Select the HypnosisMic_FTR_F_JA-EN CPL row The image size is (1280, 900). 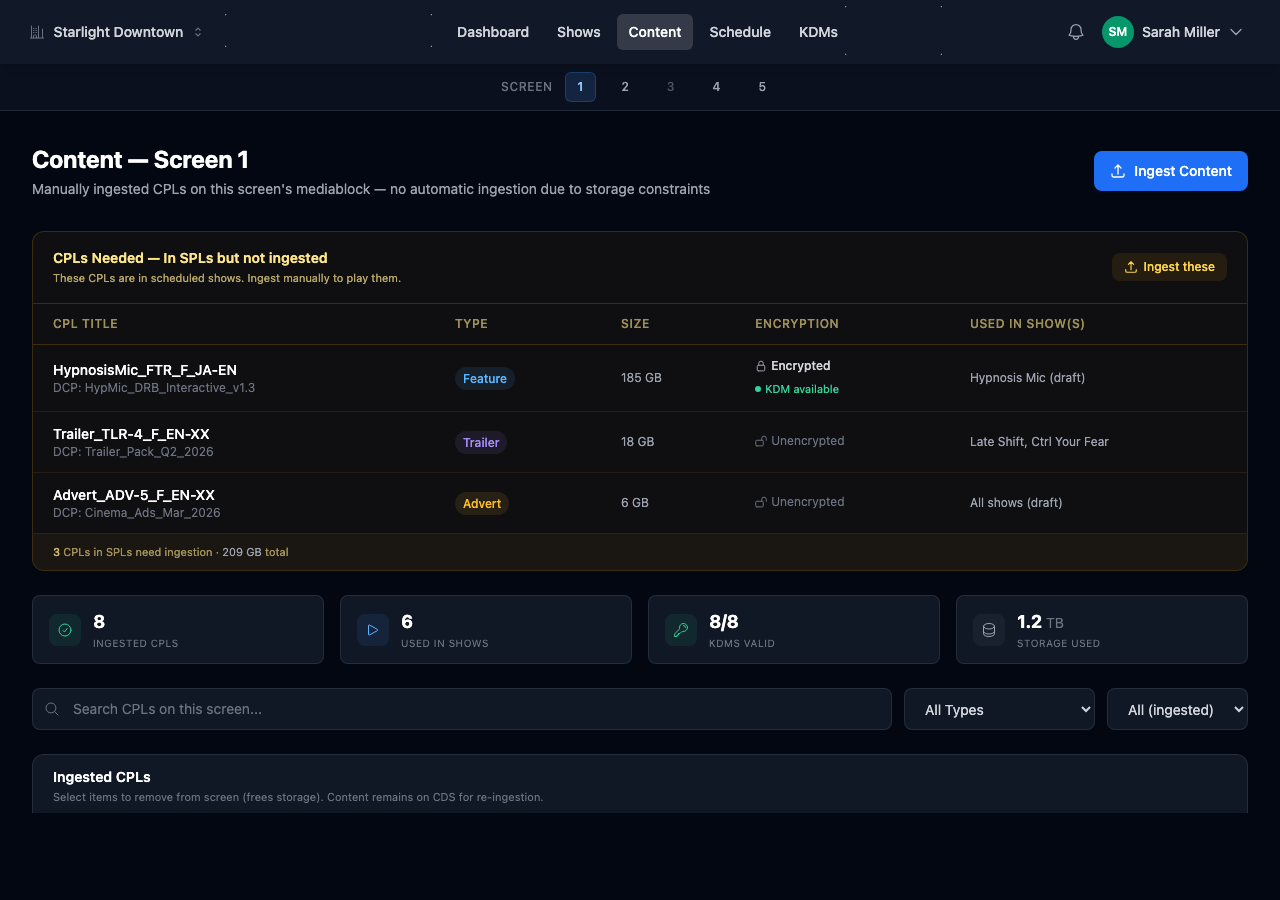(x=145, y=378)
